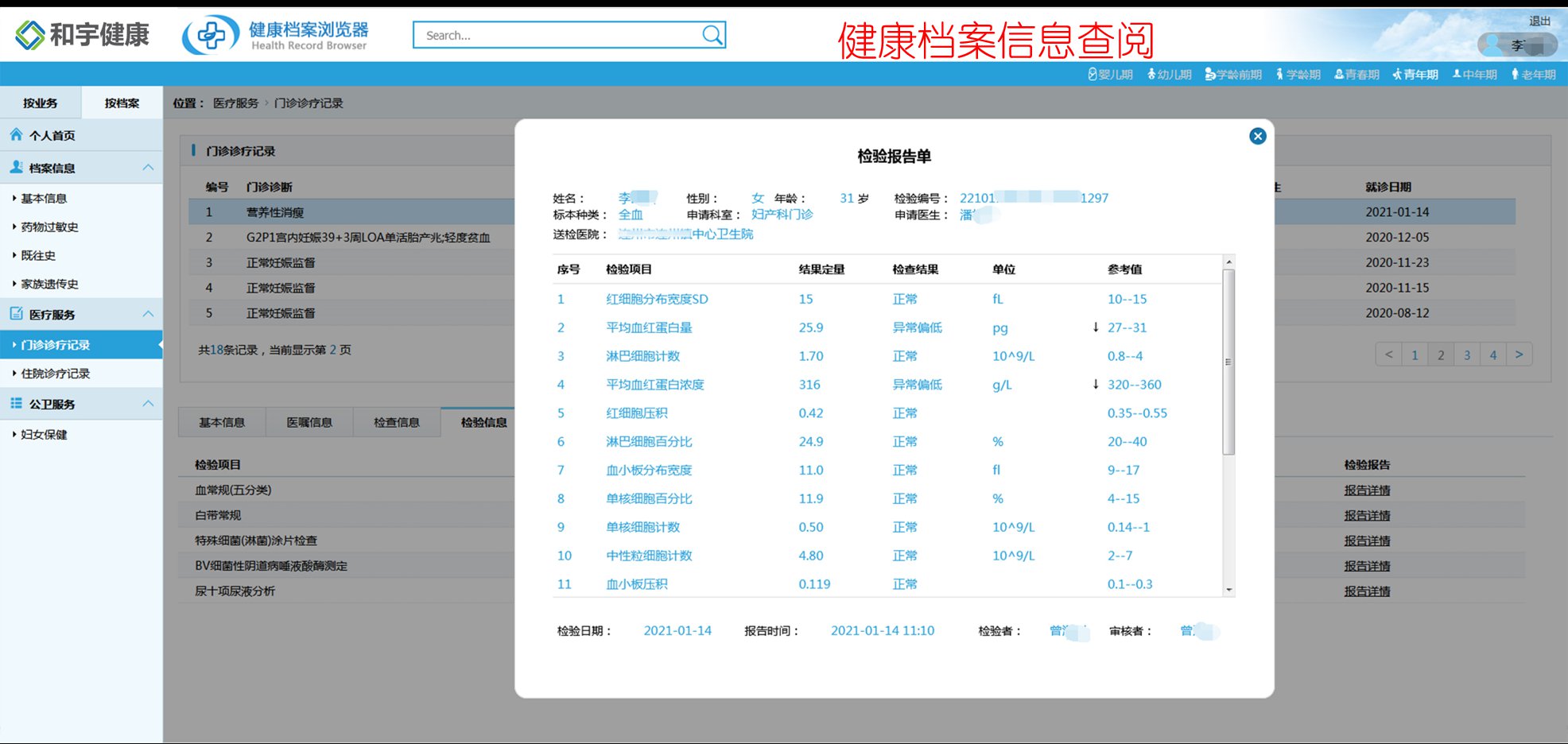Open the 检查信息 tab
This screenshot has width=1568, height=744.
click(x=398, y=422)
